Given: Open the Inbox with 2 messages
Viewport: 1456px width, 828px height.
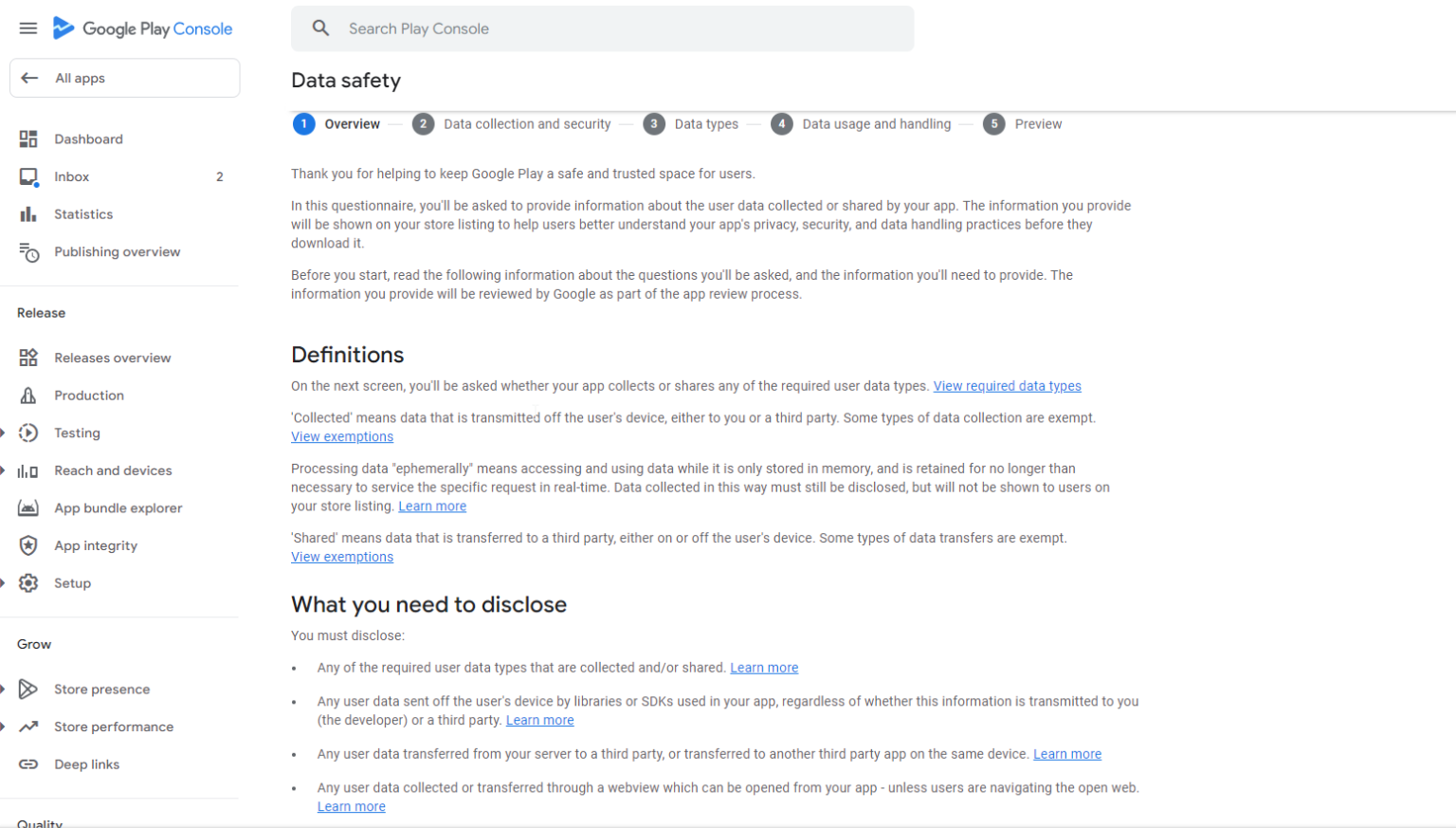Looking at the screenshot, I should (71, 176).
